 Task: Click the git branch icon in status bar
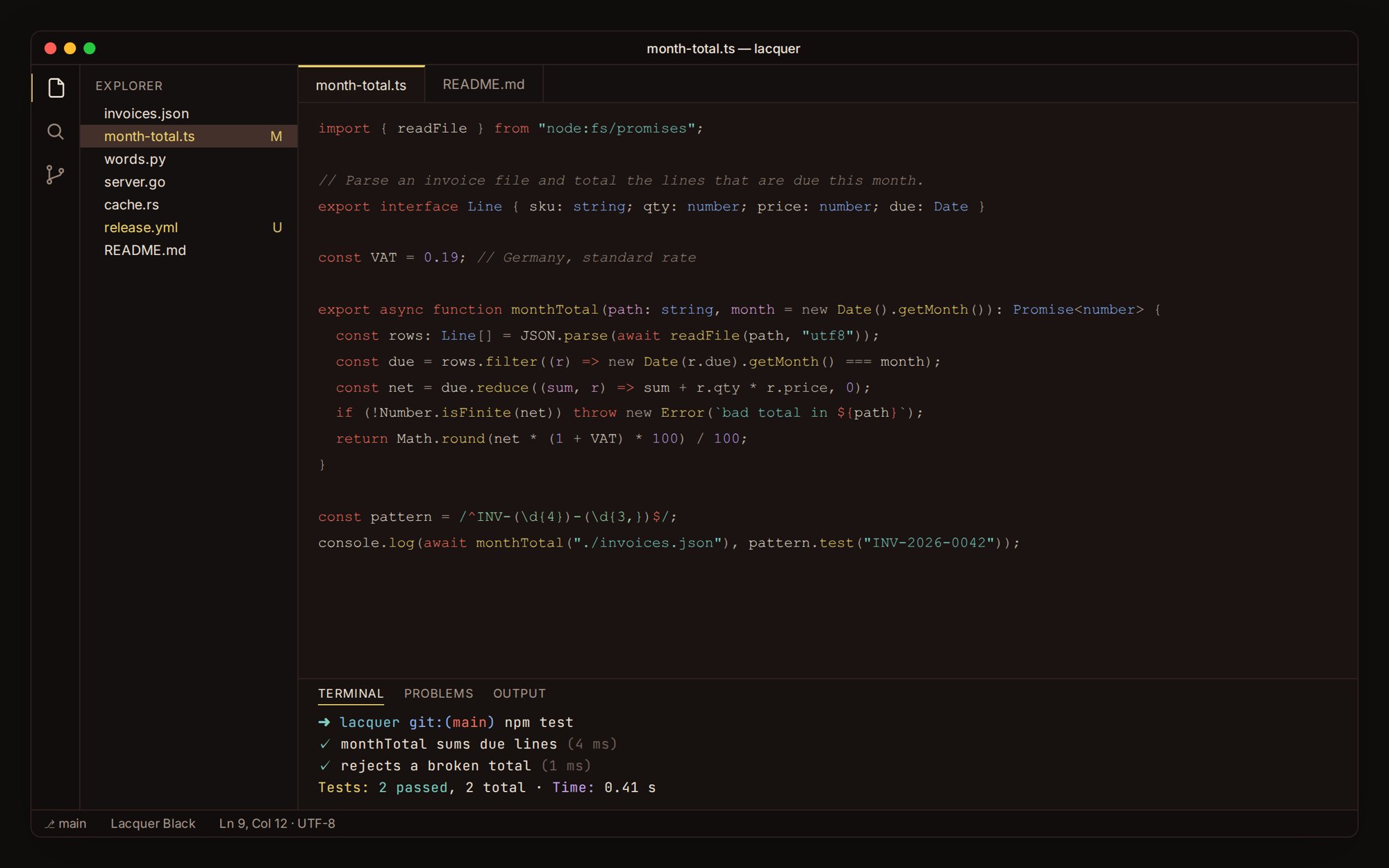[50, 824]
